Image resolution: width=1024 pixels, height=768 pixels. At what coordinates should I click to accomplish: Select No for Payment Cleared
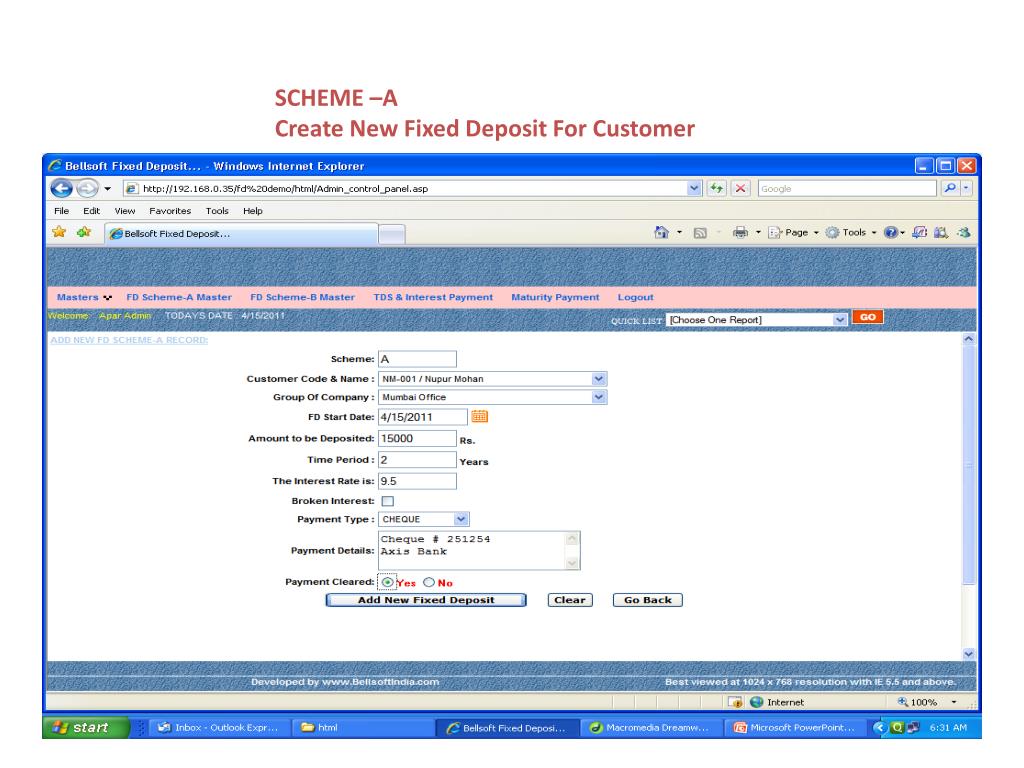(x=429, y=583)
